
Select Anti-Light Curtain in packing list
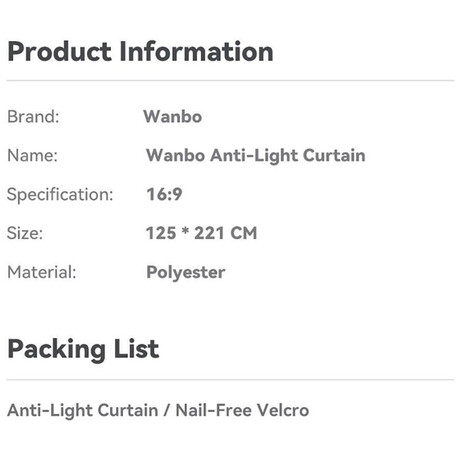(83, 410)
